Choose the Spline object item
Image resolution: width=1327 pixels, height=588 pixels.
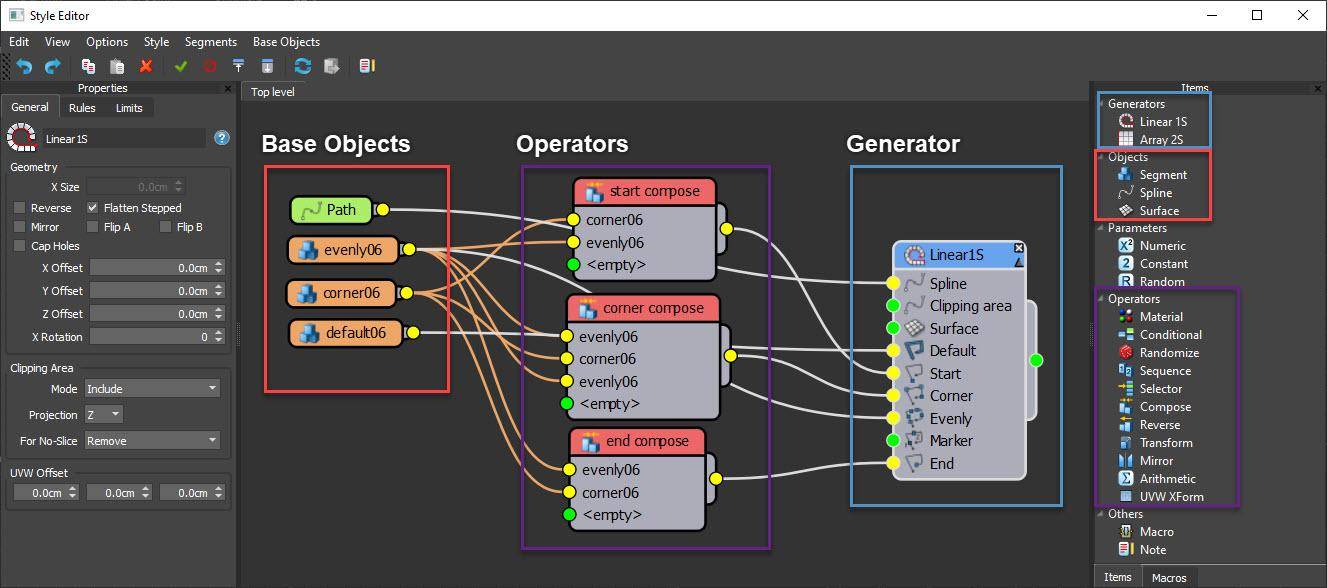tap(1158, 192)
